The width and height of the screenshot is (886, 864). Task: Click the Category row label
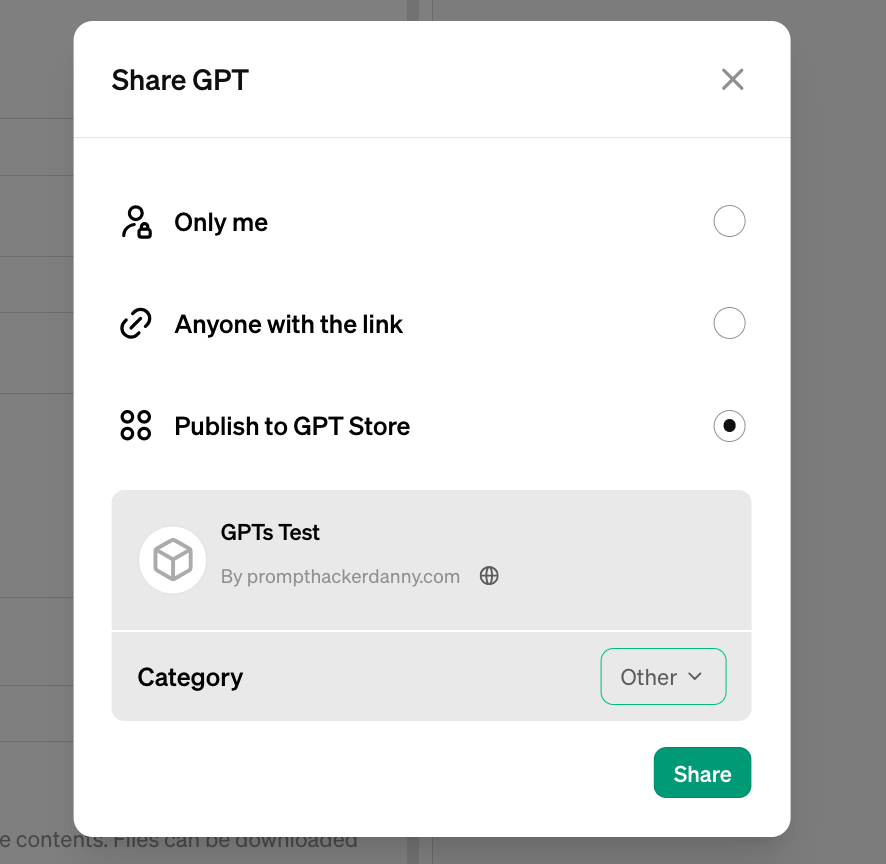point(190,677)
